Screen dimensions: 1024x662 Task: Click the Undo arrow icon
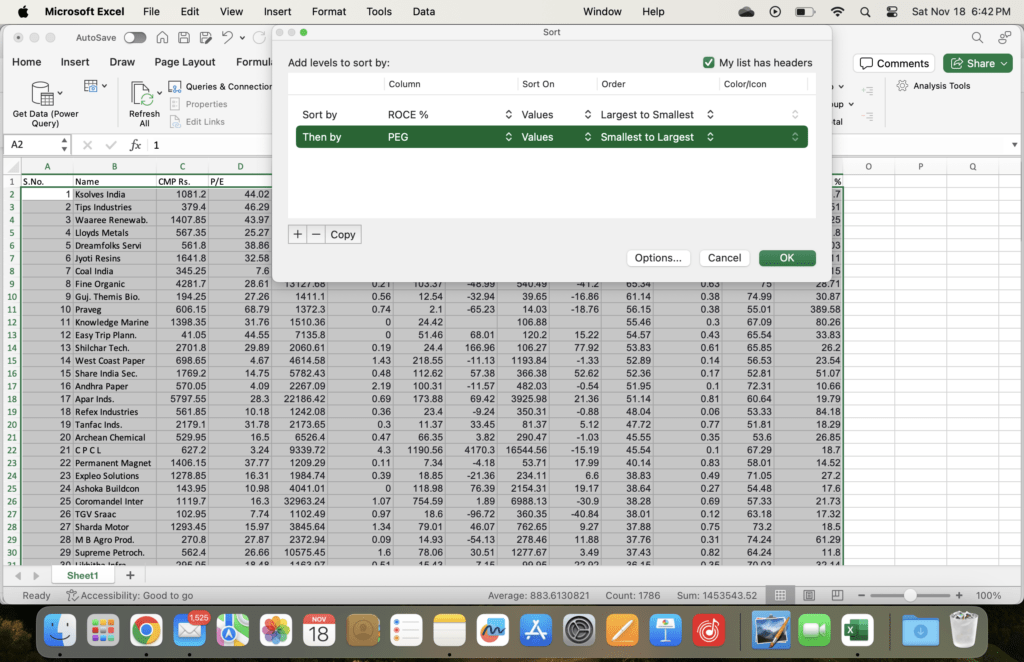[227, 38]
